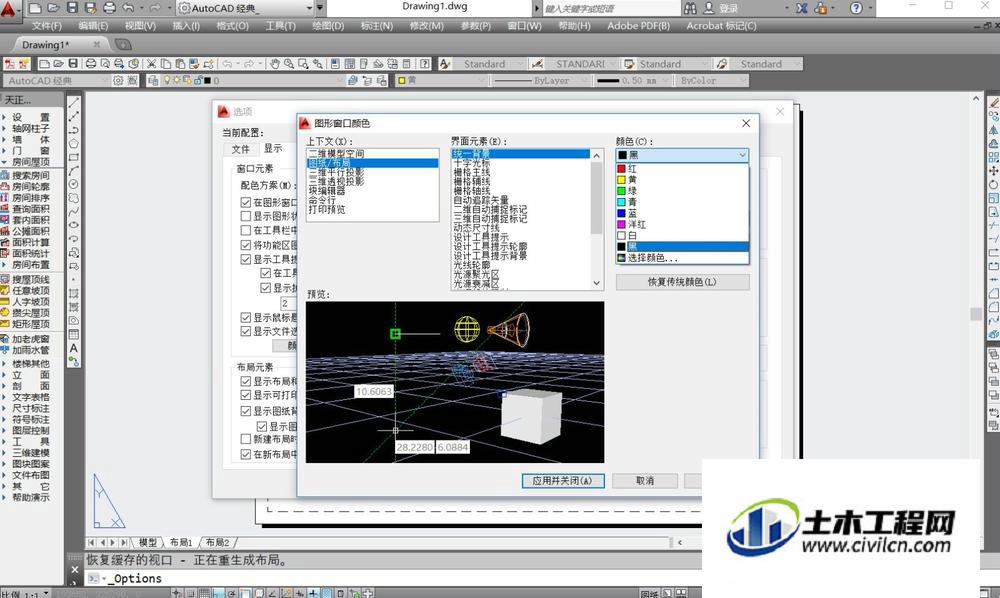The height and width of the screenshot is (598, 1000).
Task: Select the Line tool in draw toolbar
Action: 74,102
